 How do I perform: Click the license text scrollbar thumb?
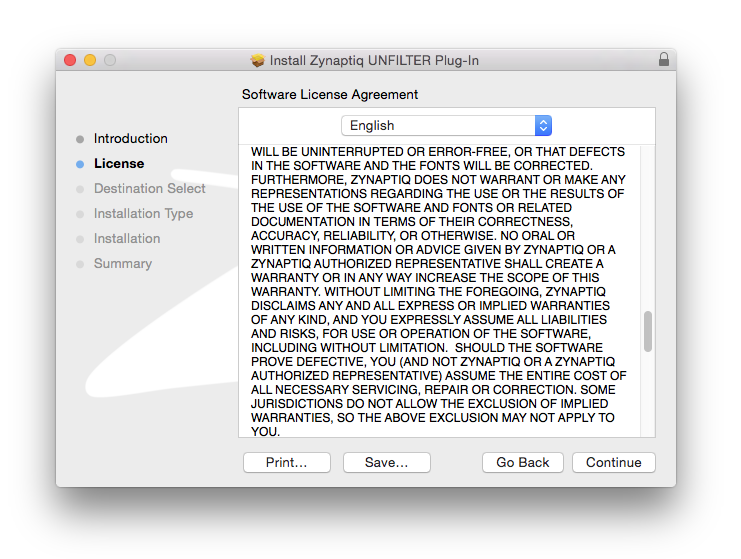coord(648,331)
